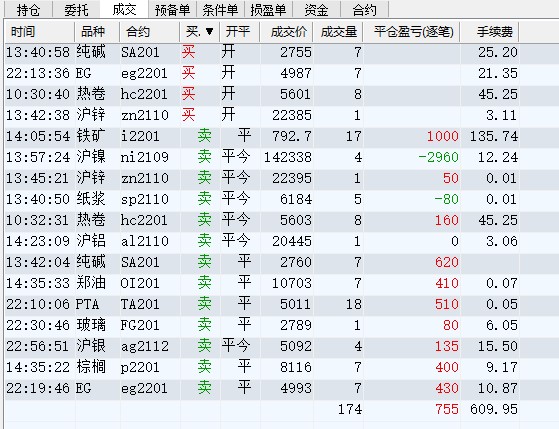Sort by the 成交量 column header

(338, 32)
